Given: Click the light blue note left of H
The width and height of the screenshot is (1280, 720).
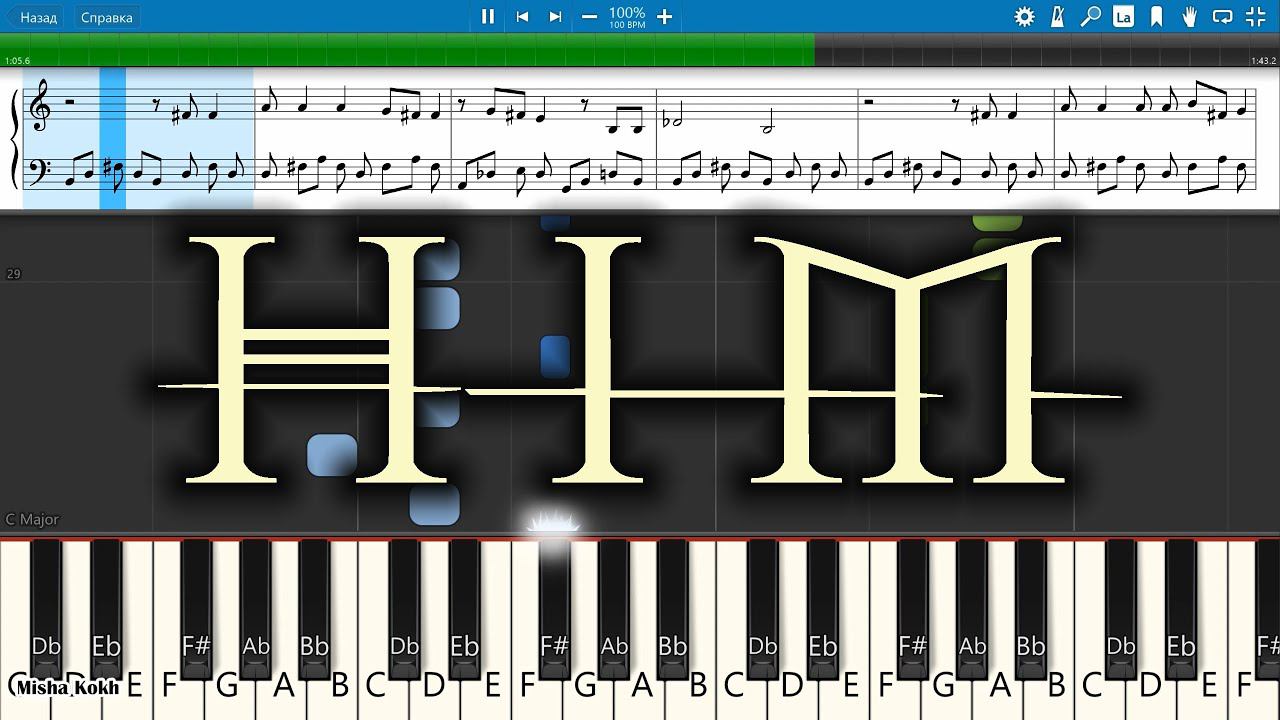Looking at the screenshot, I should (x=332, y=455).
